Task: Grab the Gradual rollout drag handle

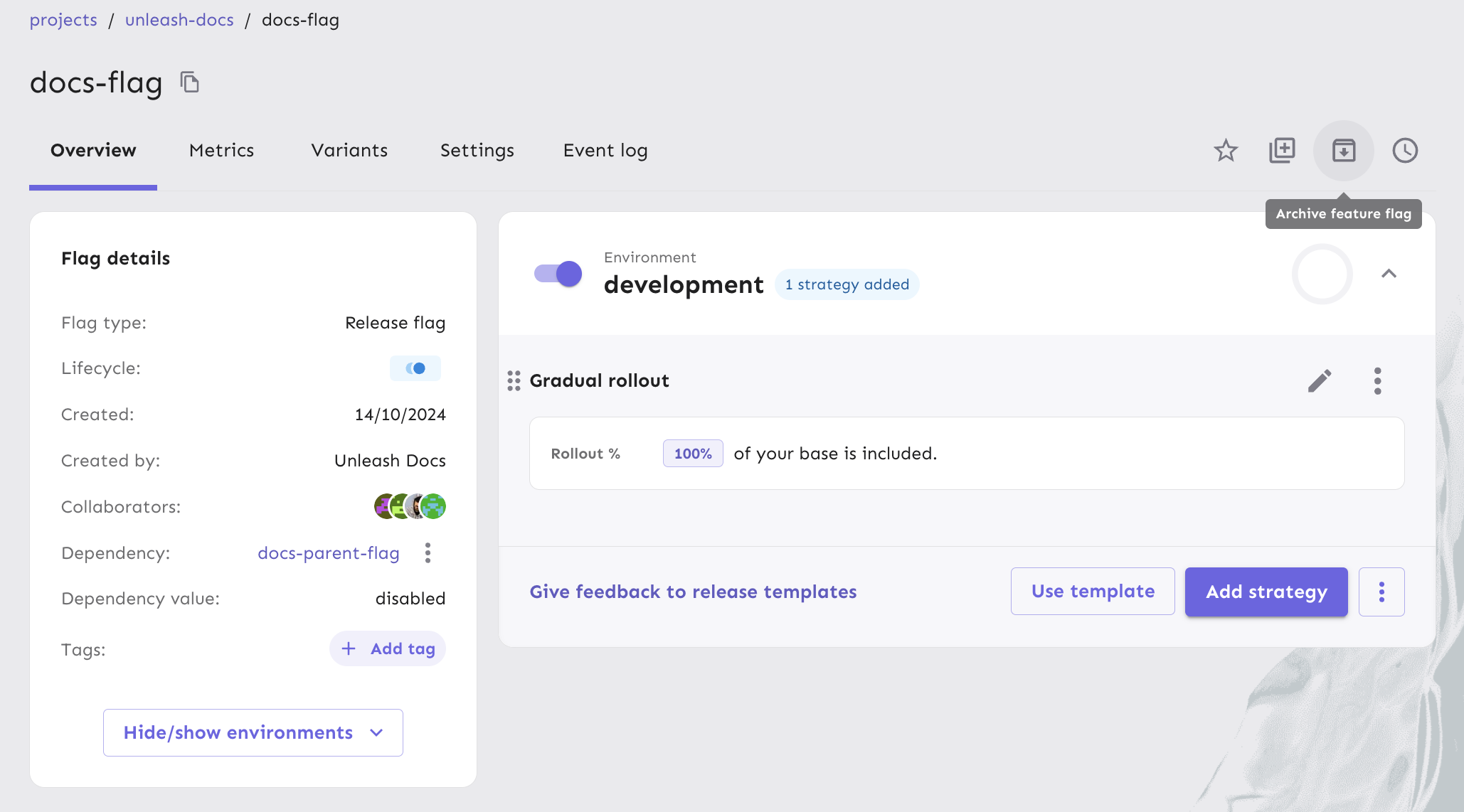Action: point(514,381)
